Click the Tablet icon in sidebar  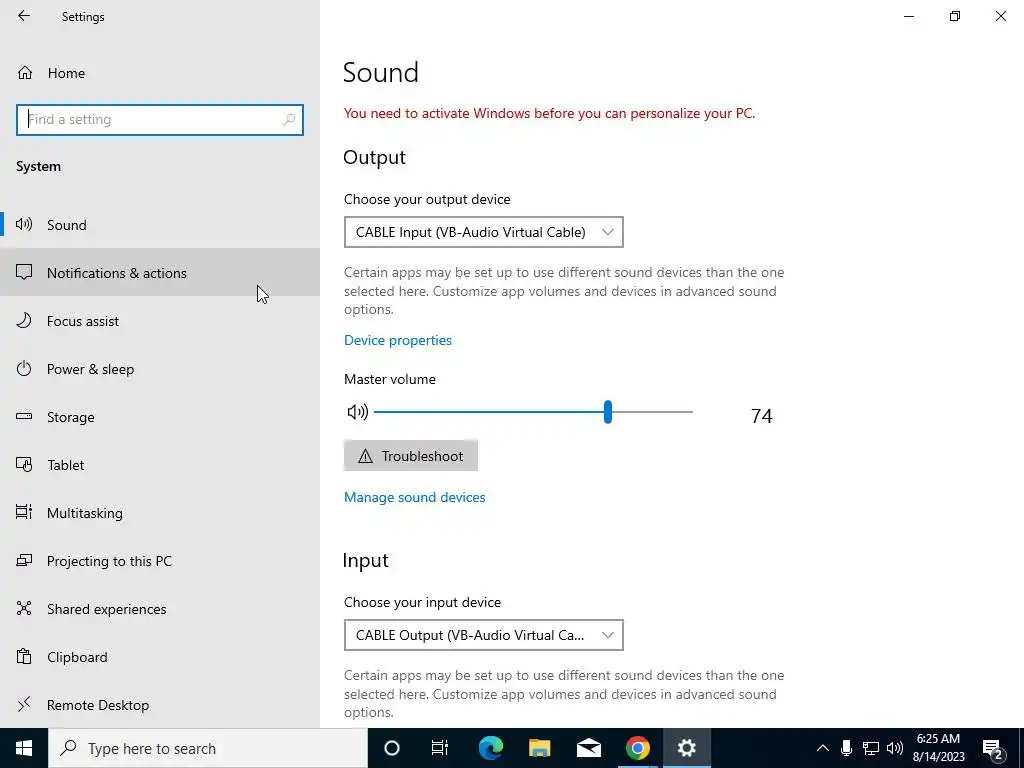(x=24, y=464)
